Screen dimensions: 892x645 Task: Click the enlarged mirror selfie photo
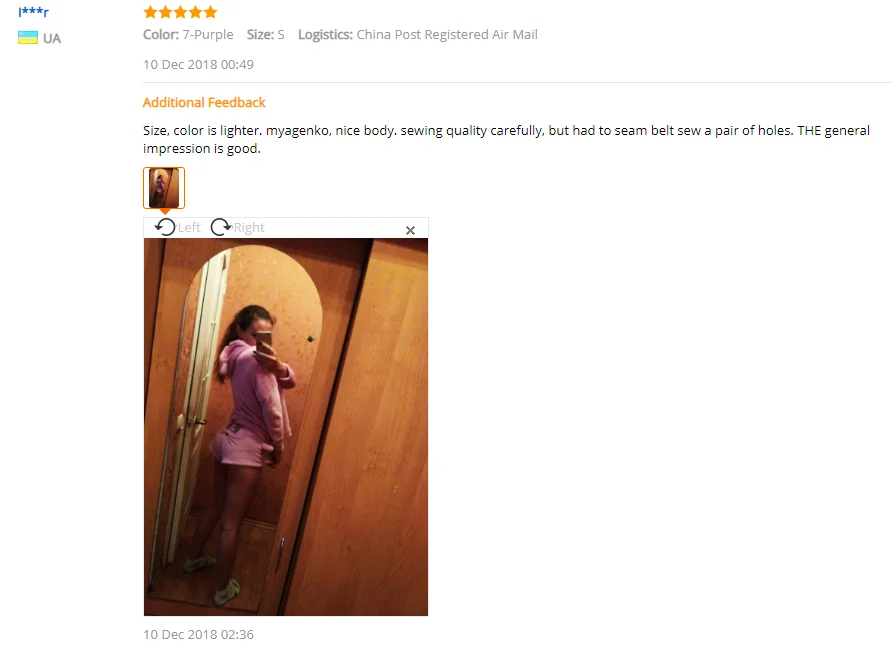[286, 427]
